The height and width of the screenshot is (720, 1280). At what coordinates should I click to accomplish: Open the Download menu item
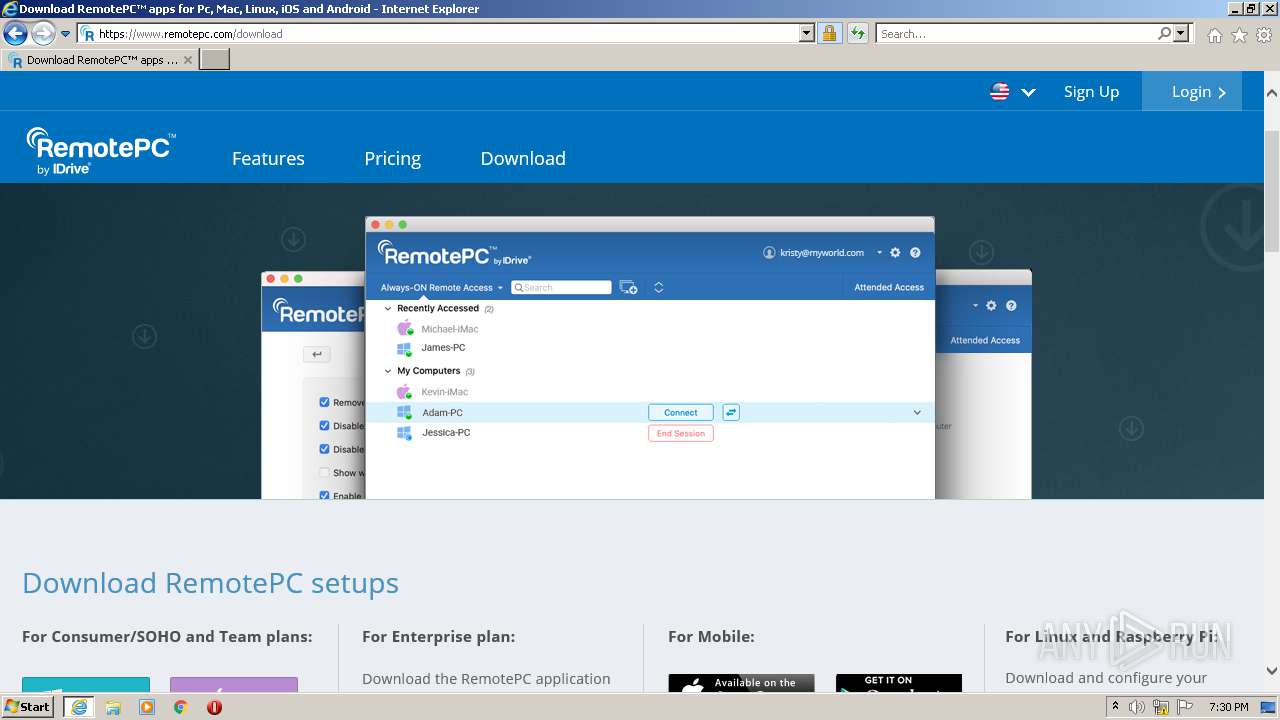523,159
